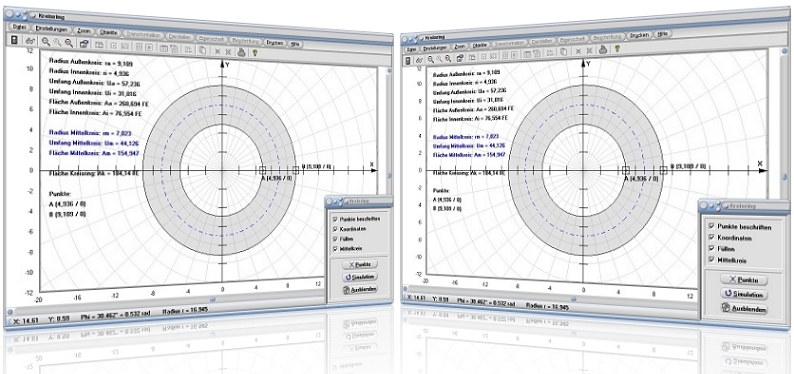The width and height of the screenshot is (794, 374).
Task: Click third red magnifier in right window toolbar
Action: [448, 58]
